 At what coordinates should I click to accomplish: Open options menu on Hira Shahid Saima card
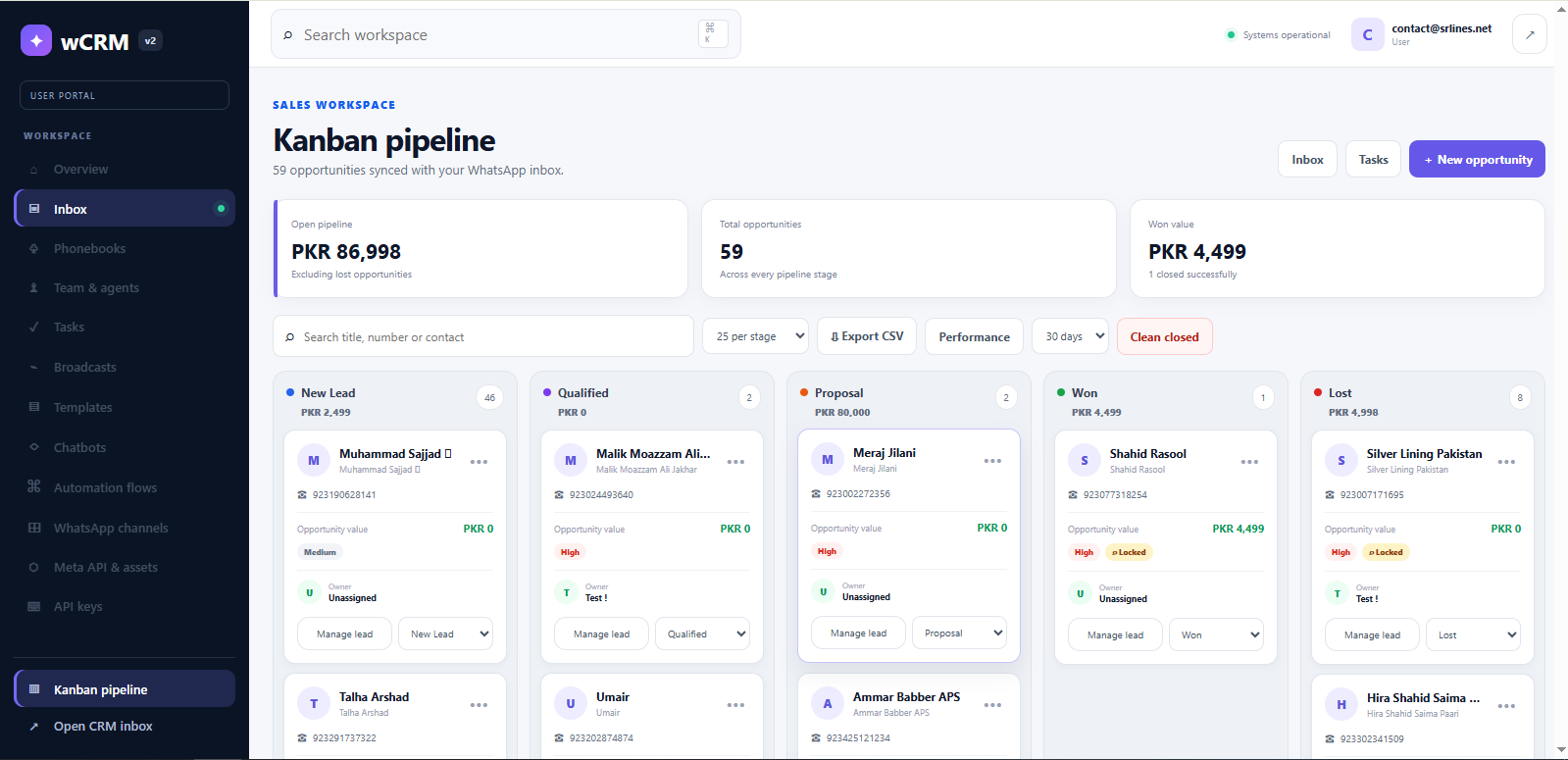click(x=1506, y=706)
